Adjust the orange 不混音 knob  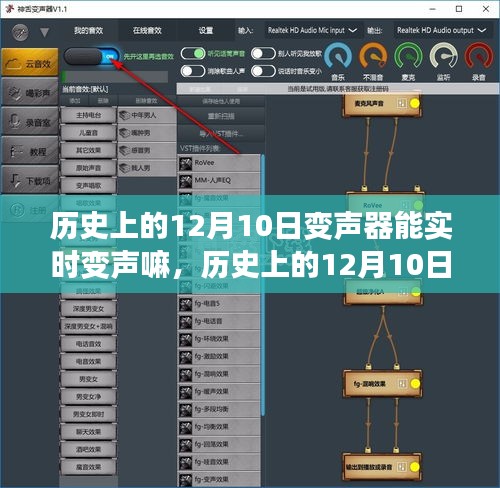(373, 57)
